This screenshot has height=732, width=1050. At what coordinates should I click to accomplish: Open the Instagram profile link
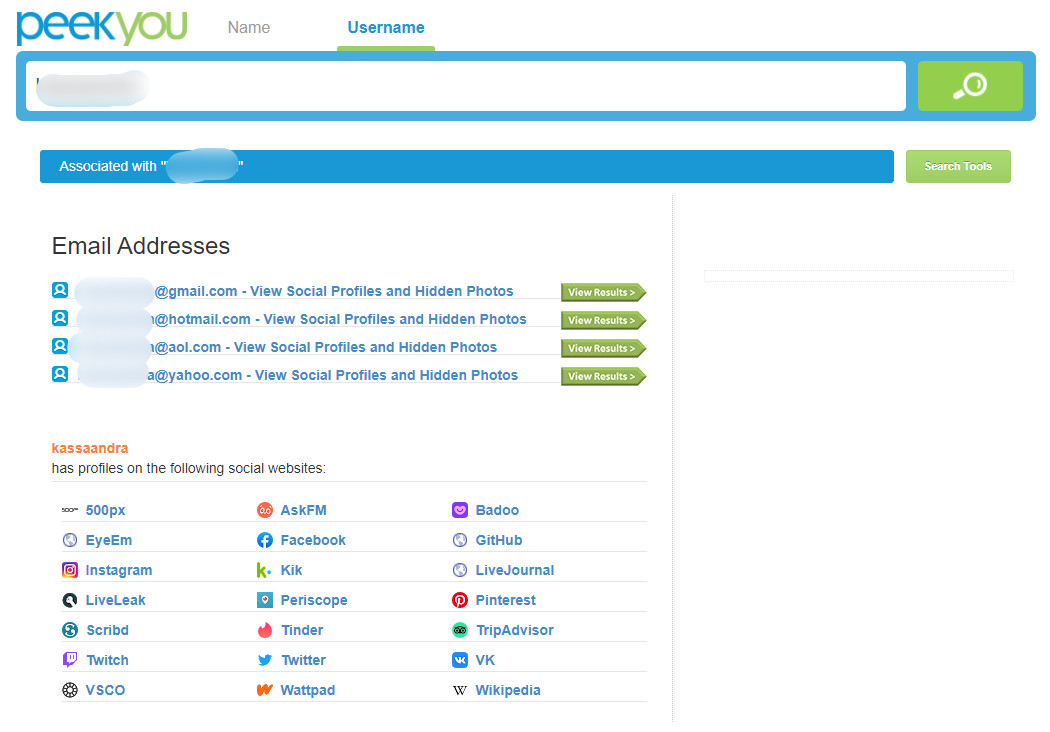[119, 571]
